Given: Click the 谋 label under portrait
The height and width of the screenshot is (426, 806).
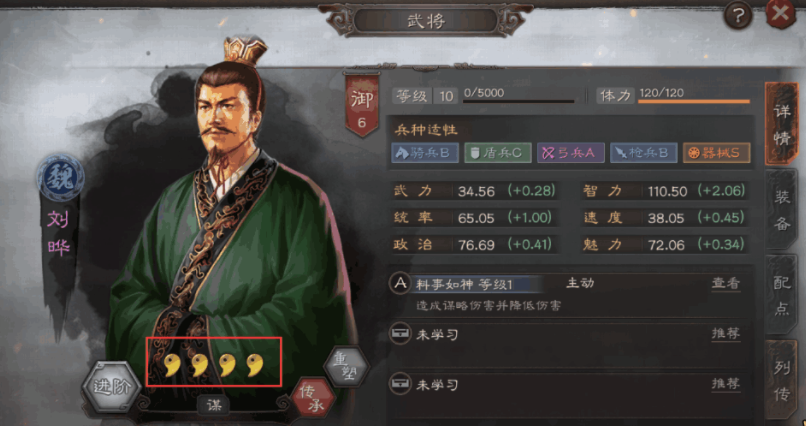Looking at the screenshot, I should pyautogui.click(x=213, y=405).
